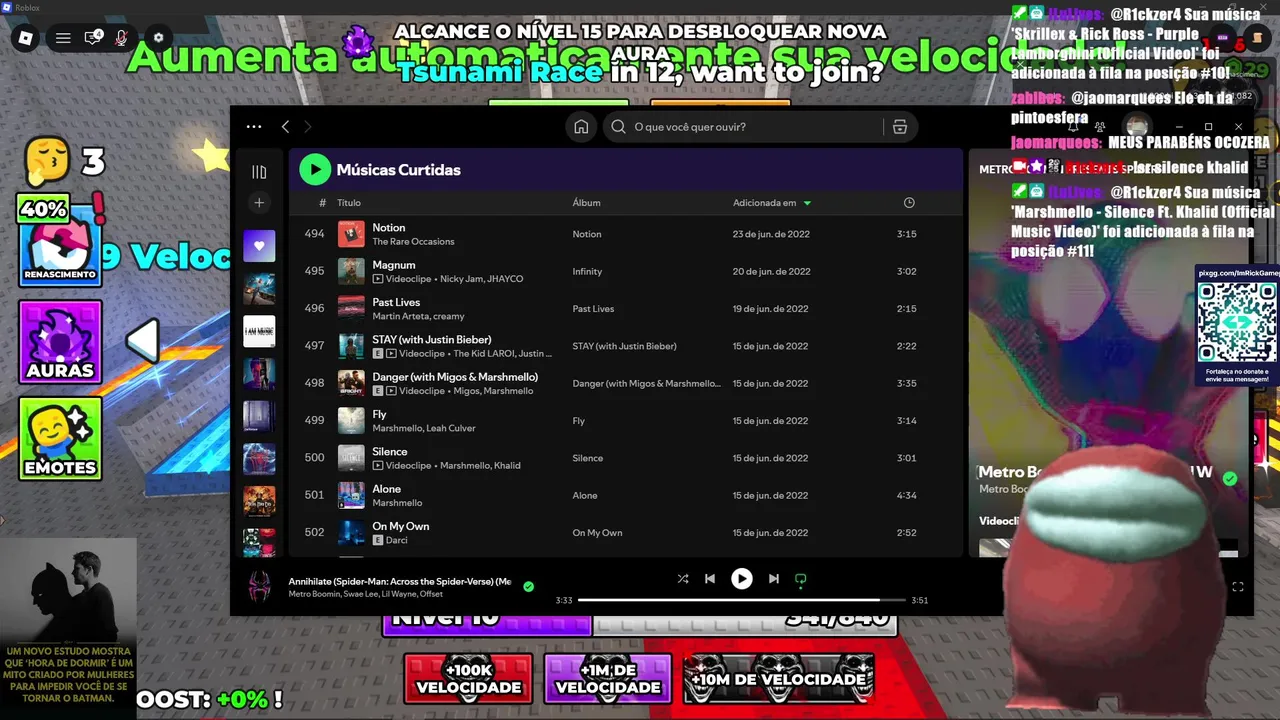Open the Roblox hamburger menu
The height and width of the screenshot is (720, 1280).
pos(63,38)
